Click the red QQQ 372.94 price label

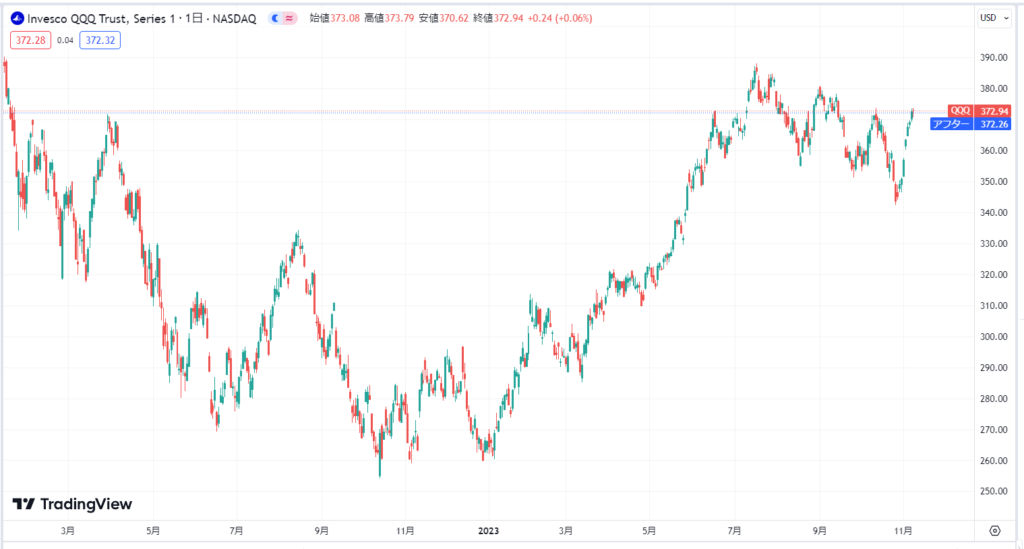(x=979, y=111)
